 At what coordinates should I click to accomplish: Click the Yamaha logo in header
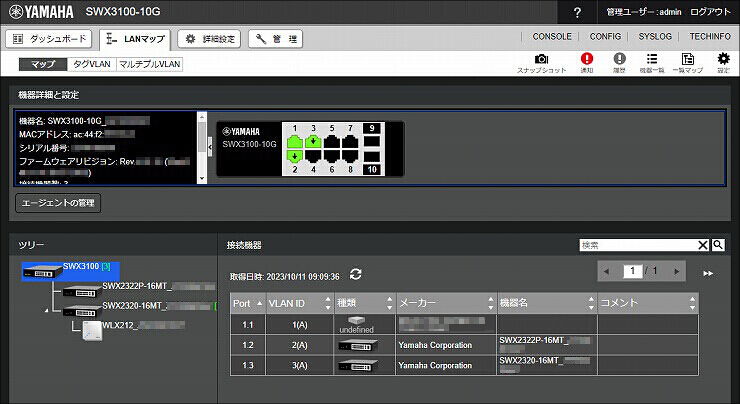pyautogui.click(x=42, y=12)
